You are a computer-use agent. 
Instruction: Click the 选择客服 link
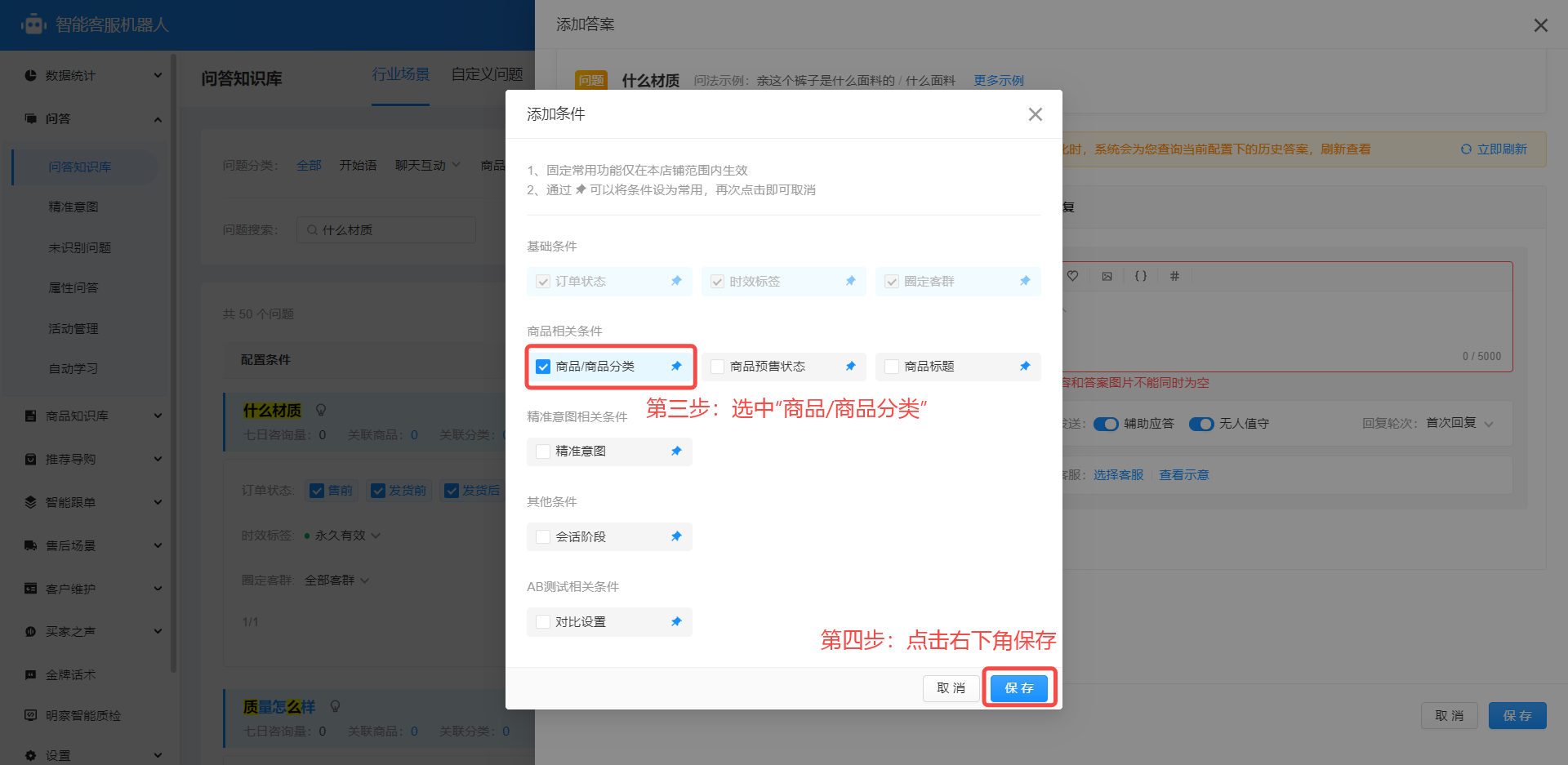point(1118,475)
